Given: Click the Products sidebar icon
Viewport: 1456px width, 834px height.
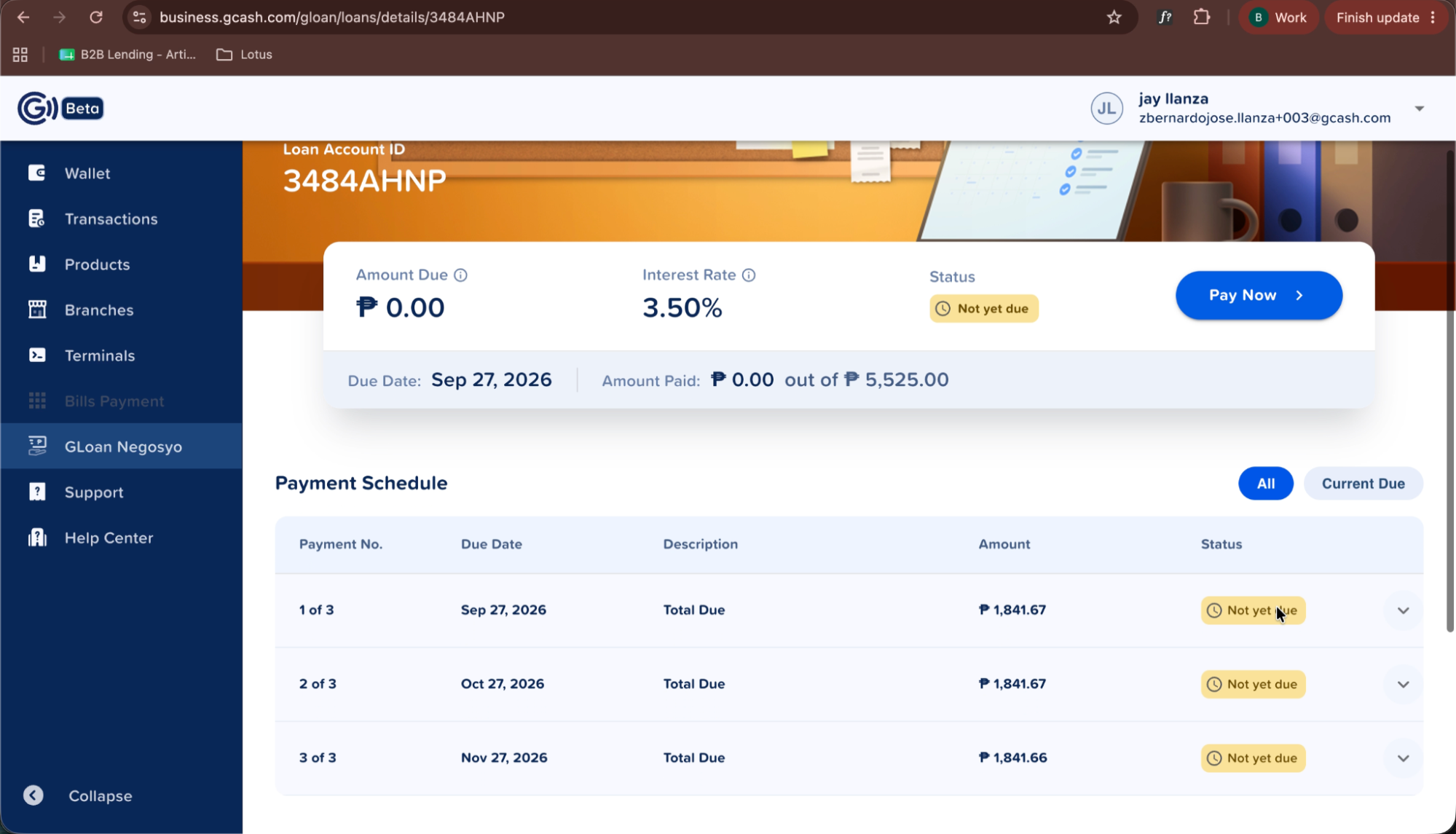Looking at the screenshot, I should tap(37, 264).
